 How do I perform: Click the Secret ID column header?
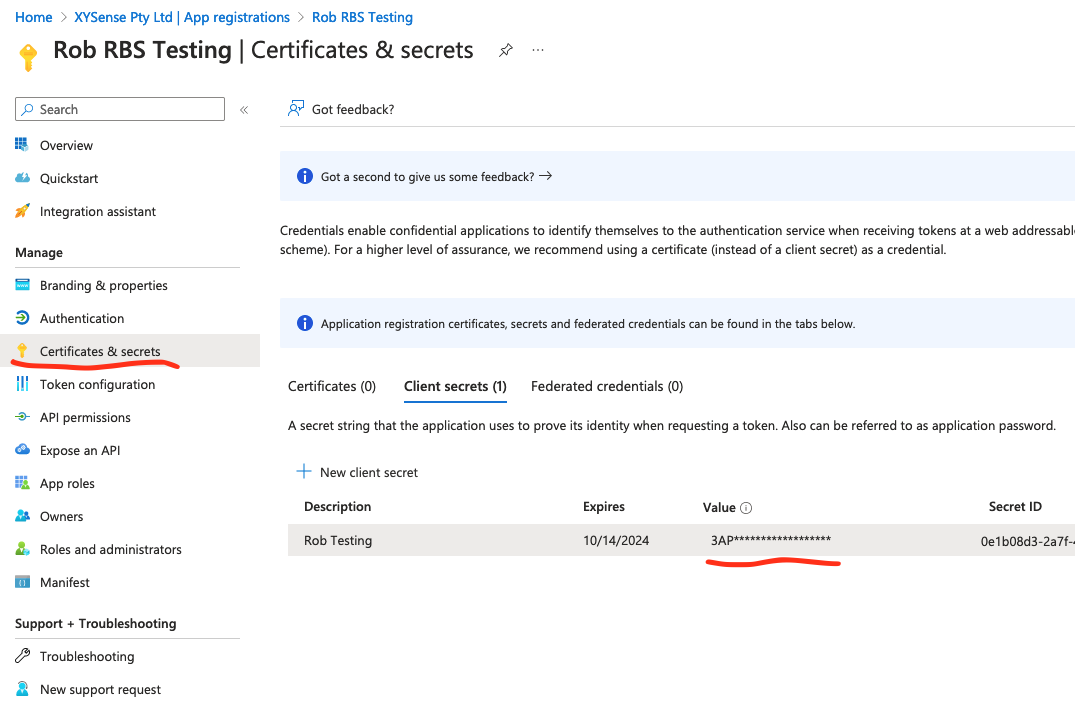[x=1015, y=507]
